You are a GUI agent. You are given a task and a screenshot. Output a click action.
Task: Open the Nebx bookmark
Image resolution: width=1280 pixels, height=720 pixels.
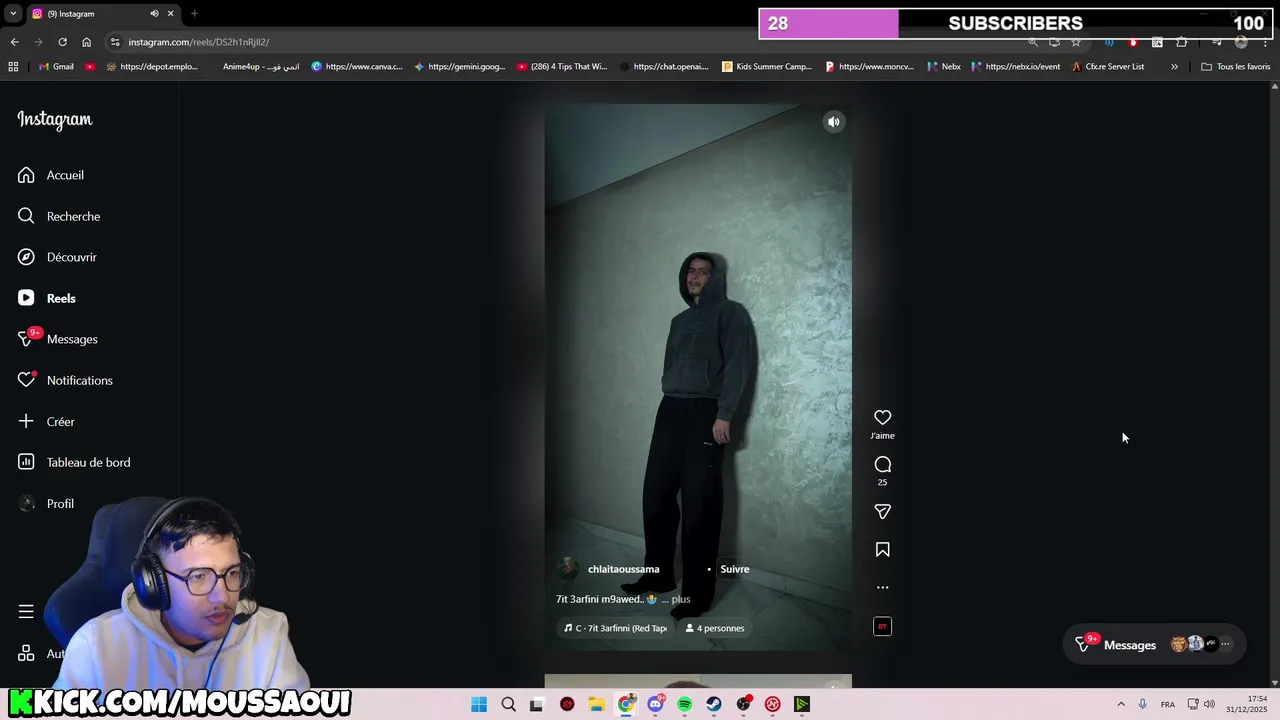944,67
